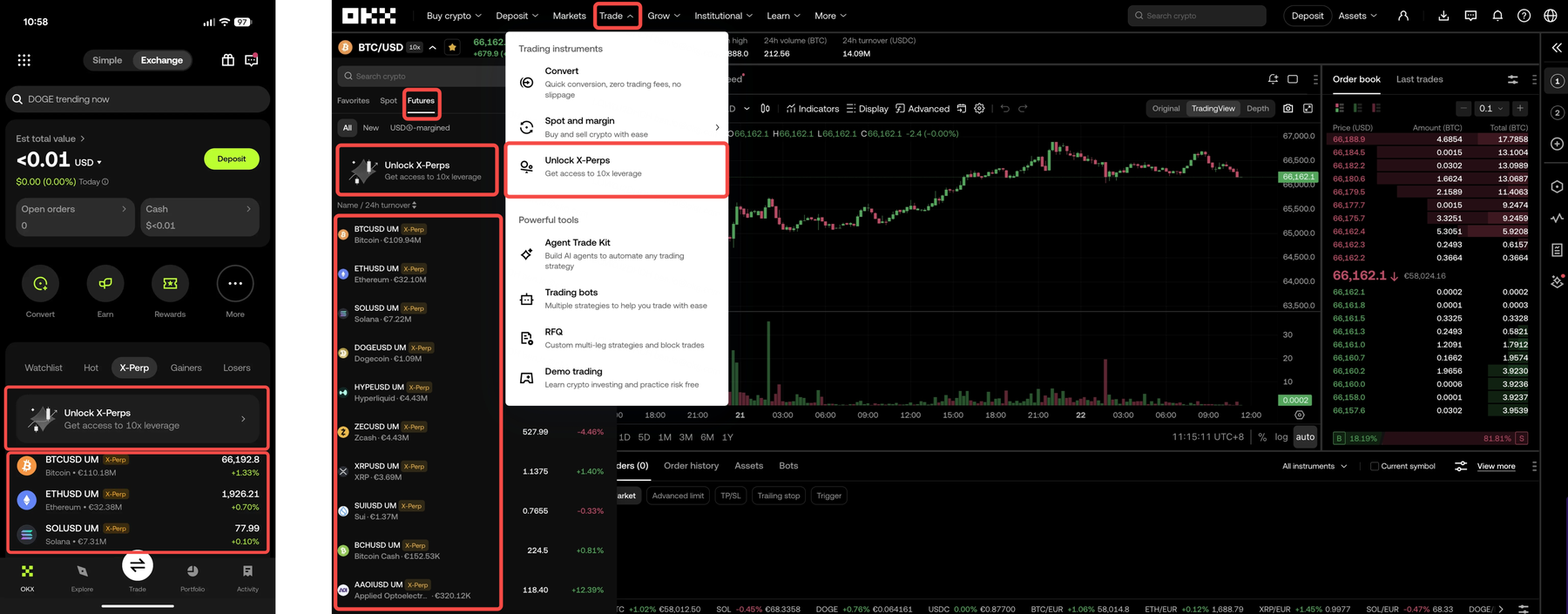Expand Spot and margin submenu arrow
The width and height of the screenshot is (1568, 614).
coord(717,127)
